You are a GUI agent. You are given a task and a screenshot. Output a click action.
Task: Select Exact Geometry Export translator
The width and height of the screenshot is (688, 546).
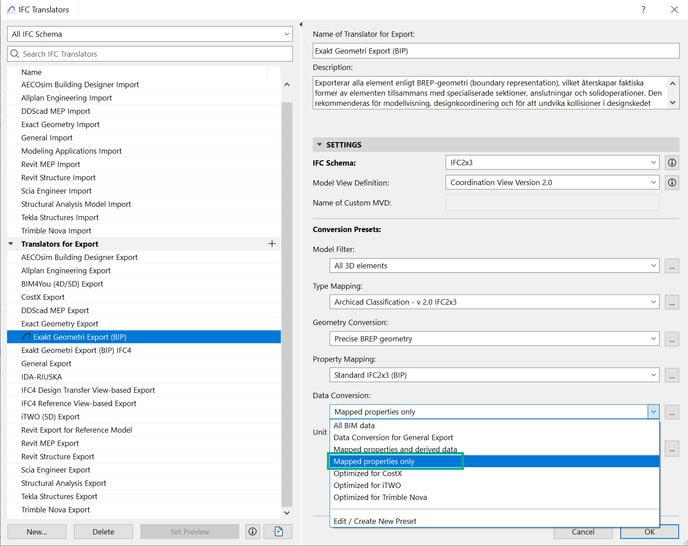[144, 323]
